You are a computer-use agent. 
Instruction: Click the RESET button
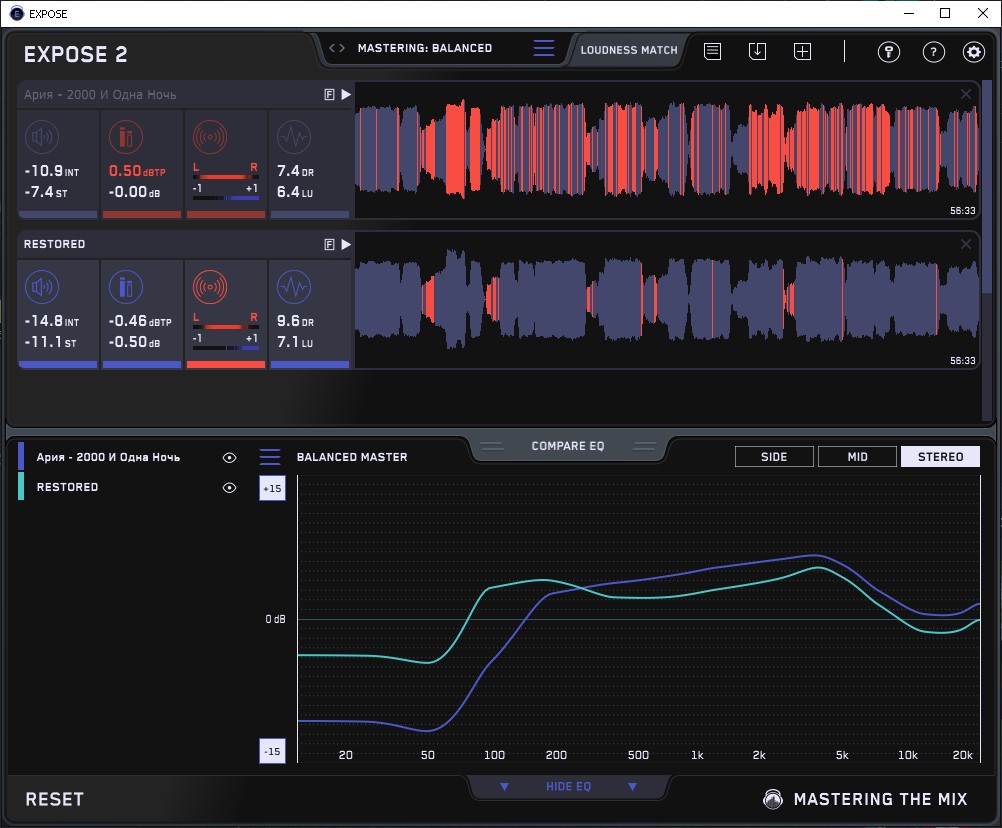click(55, 799)
